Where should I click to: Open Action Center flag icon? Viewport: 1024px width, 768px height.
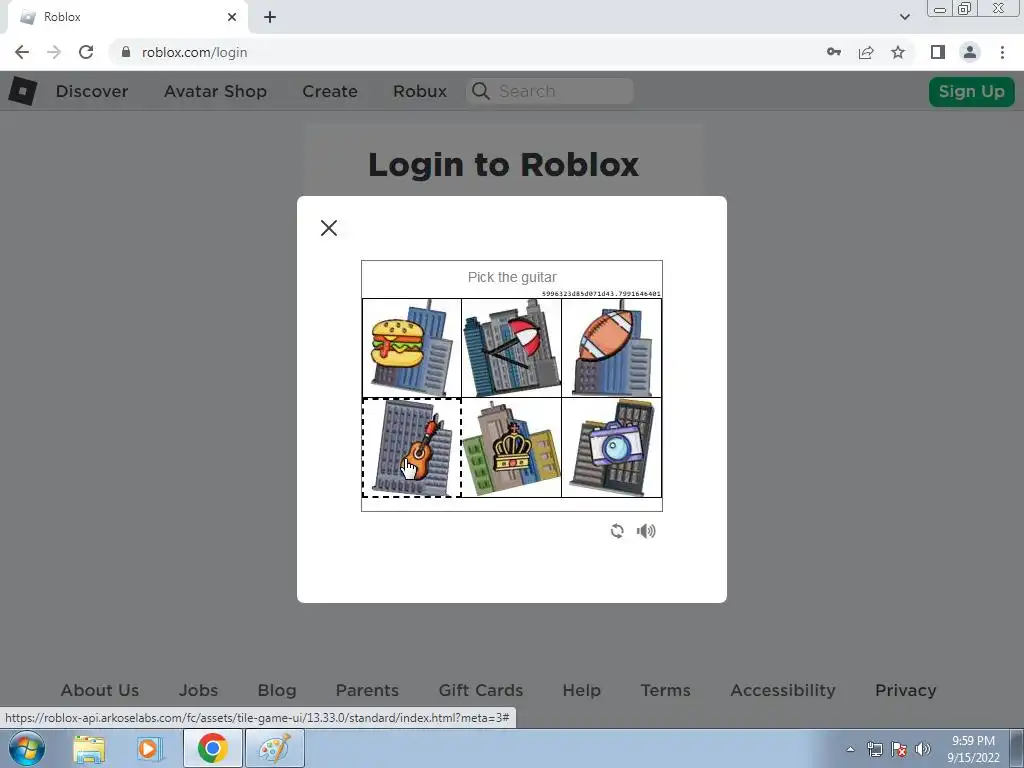coord(899,749)
